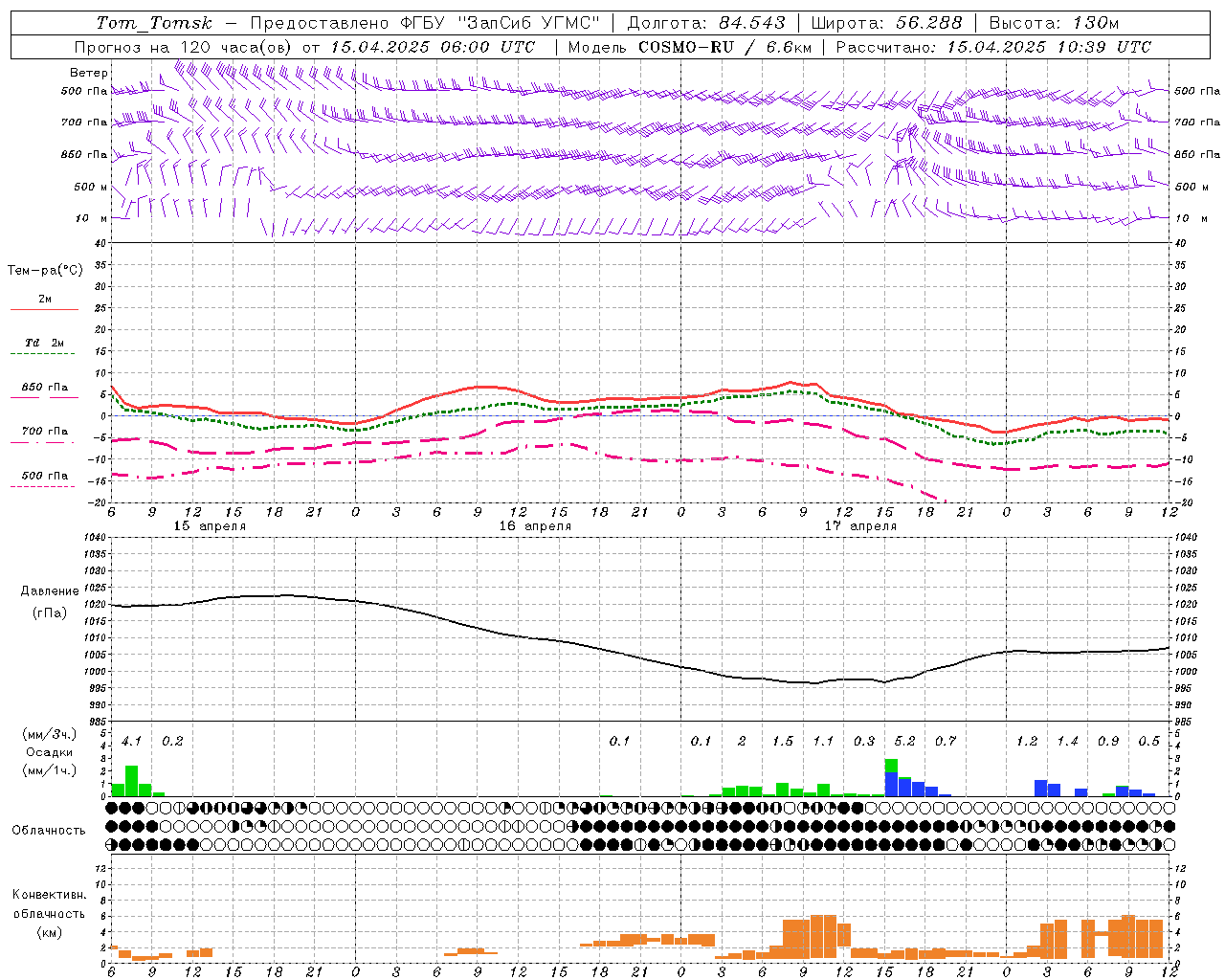Image resolution: width=1225 pixels, height=980 pixels.
Task: Click the "0.3" precipitation total
Action: (x=863, y=741)
